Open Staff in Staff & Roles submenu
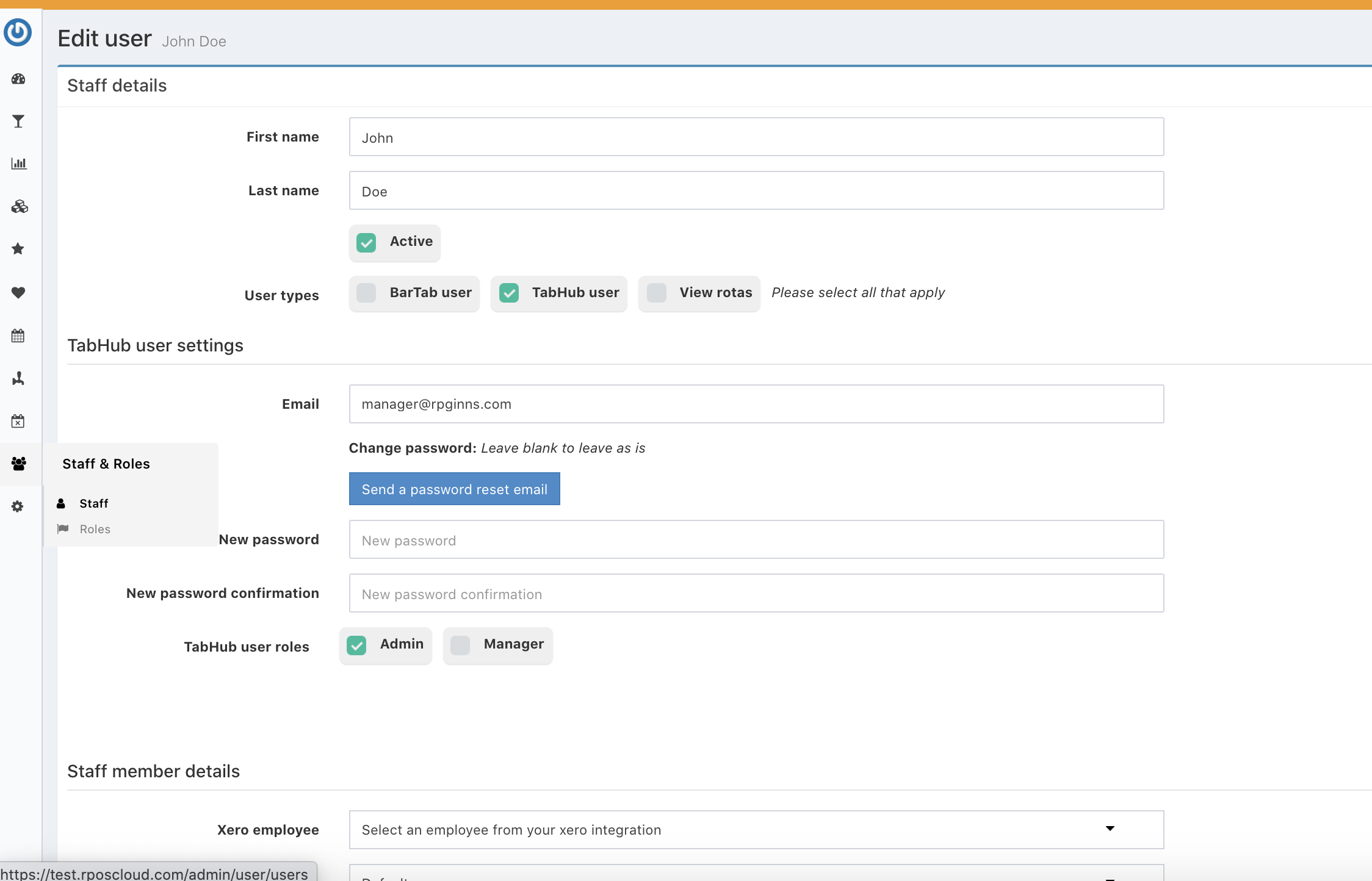Screen dimensions: 1372x881 tap(93, 503)
